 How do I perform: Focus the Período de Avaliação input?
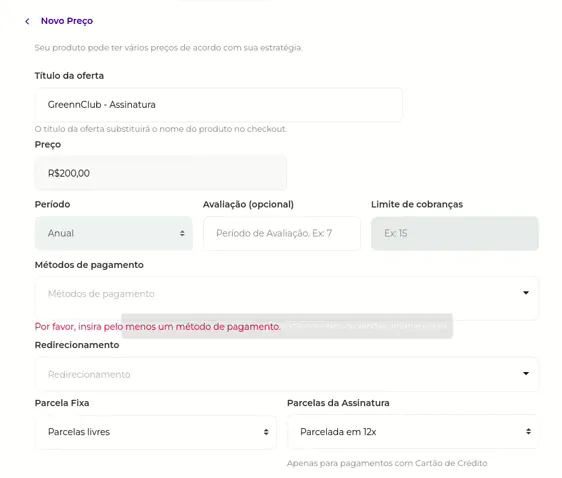tap(282, 233)
